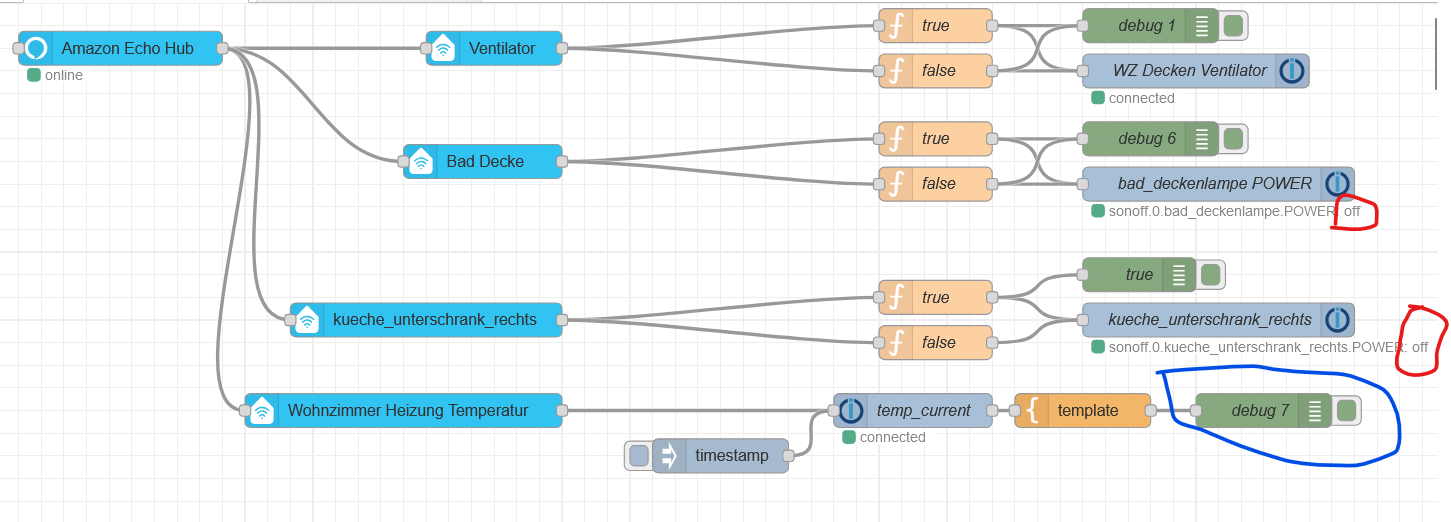This screenshot has width=1451, height=522.
Task: Click the list icon on debug 6 node
Action: click(x=1201, y=139)
